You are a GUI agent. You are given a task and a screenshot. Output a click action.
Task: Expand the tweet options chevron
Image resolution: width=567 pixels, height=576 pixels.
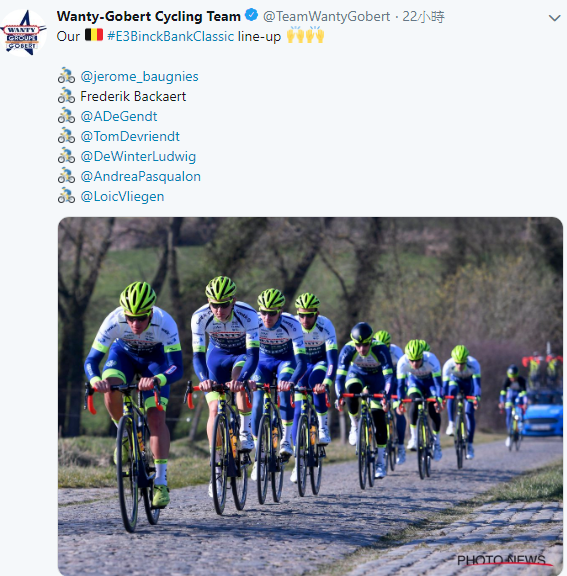tap(554, 18)
